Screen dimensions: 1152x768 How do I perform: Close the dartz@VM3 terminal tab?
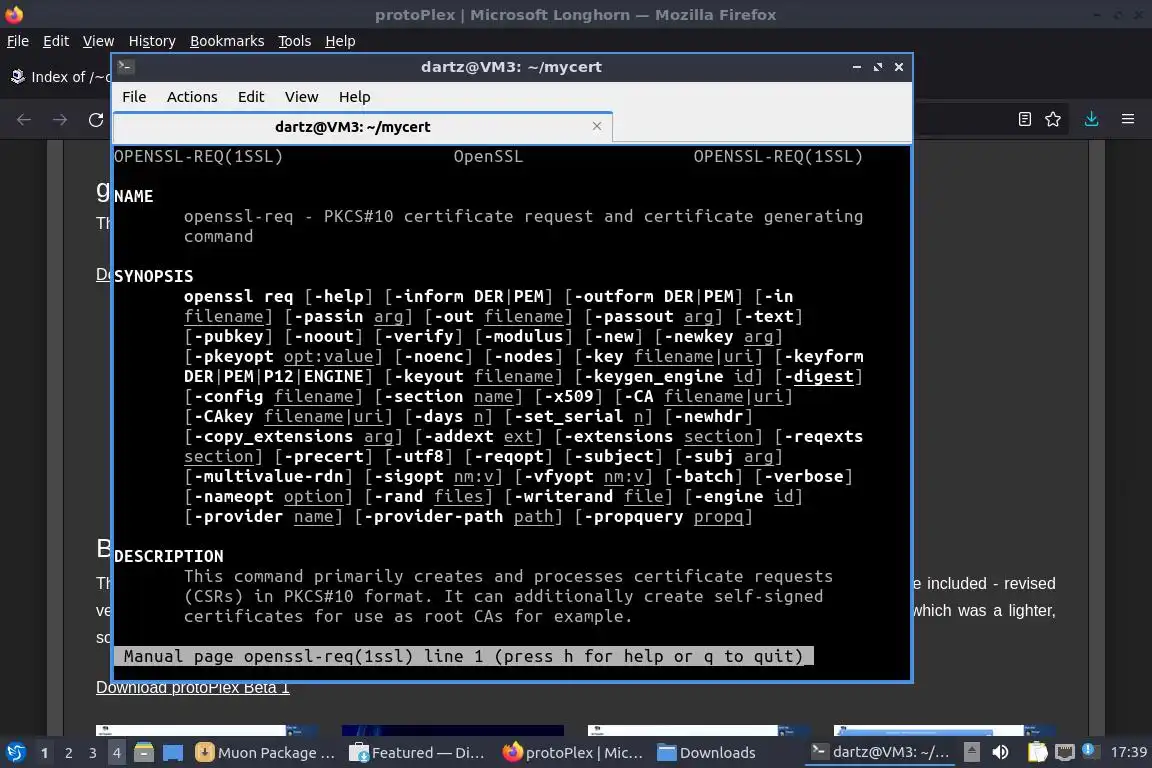point(597,126)
